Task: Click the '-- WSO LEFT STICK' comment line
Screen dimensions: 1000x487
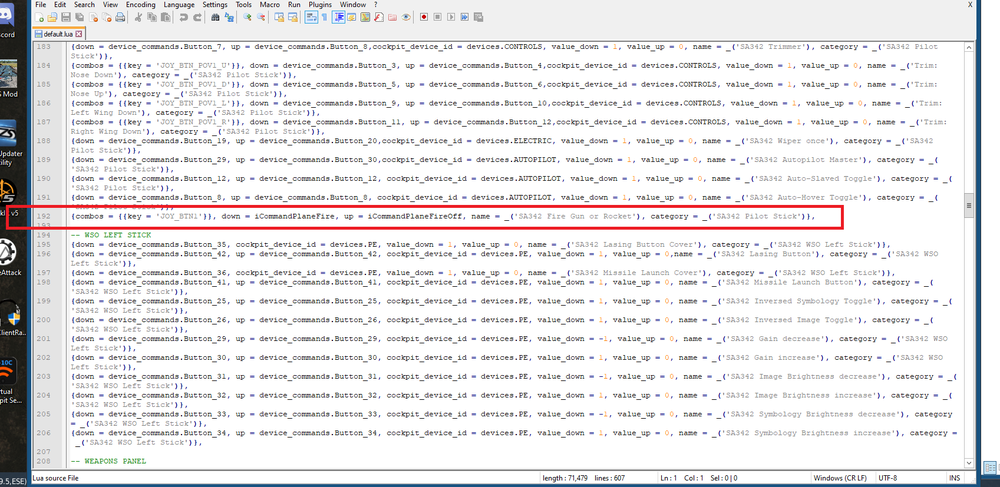Action: click(111, 235)
